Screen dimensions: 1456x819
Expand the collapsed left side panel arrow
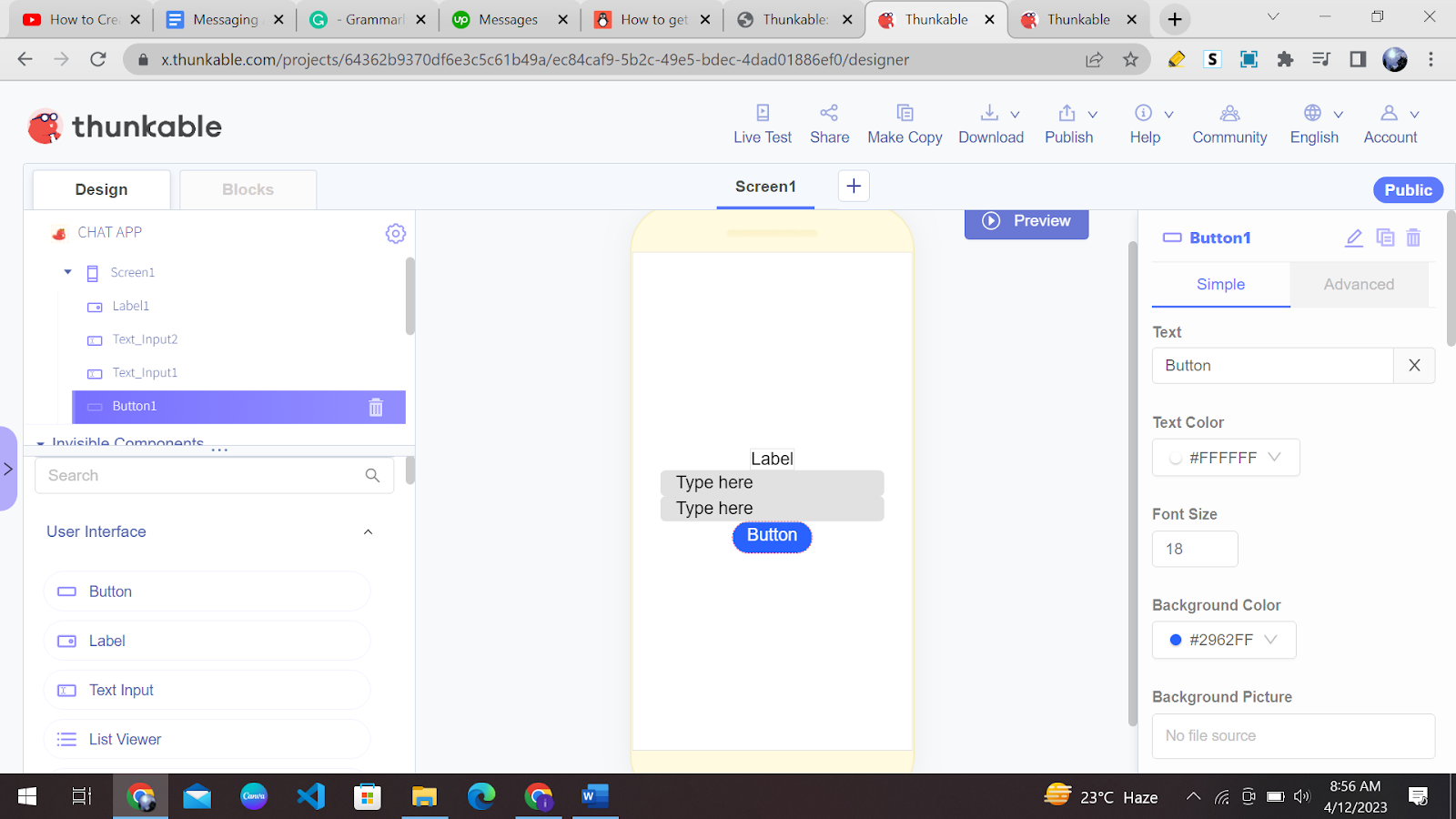(8, 469)
